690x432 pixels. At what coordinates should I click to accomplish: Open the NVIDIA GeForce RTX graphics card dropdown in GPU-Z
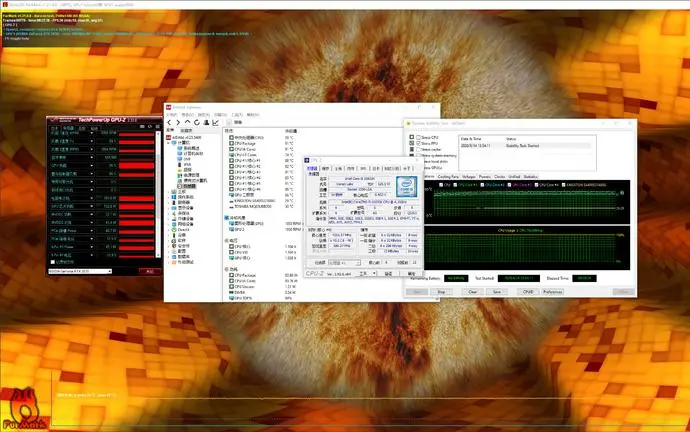(x=80, y=271)
